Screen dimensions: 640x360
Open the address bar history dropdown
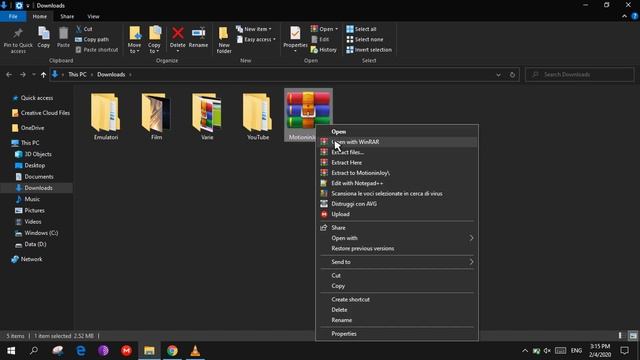click(x=498, y=75)
